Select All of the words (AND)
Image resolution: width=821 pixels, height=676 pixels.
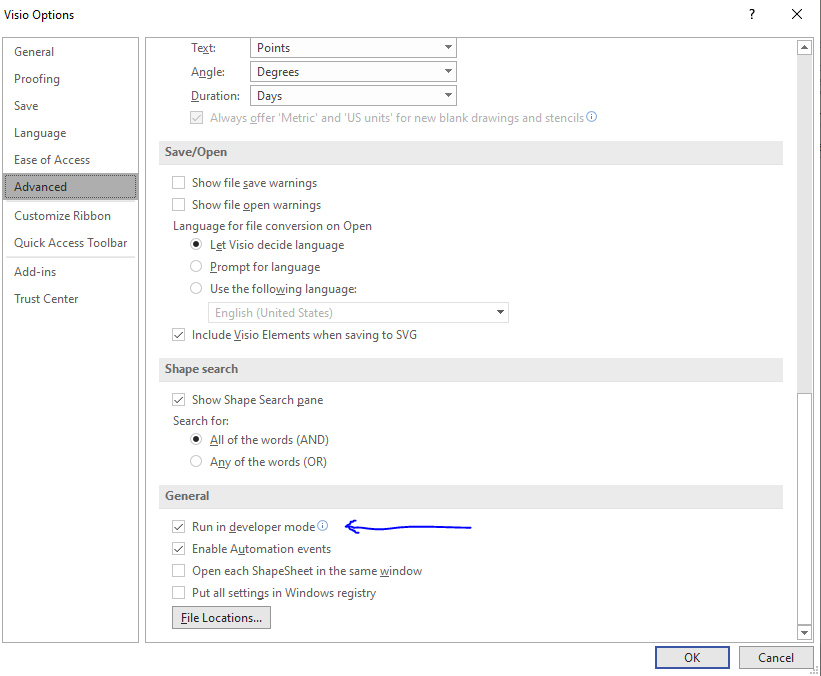coord(196,439)
